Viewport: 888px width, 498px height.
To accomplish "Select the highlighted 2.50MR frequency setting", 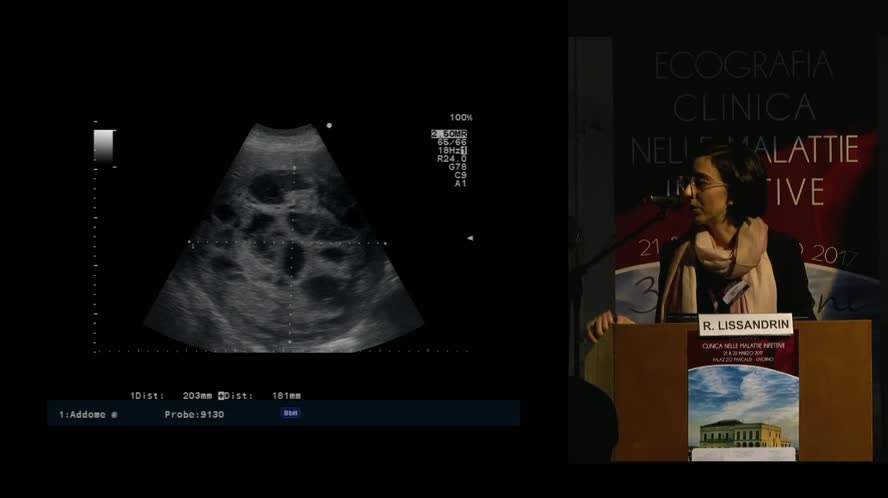I will pyautogui.click(x=449, y=133).
